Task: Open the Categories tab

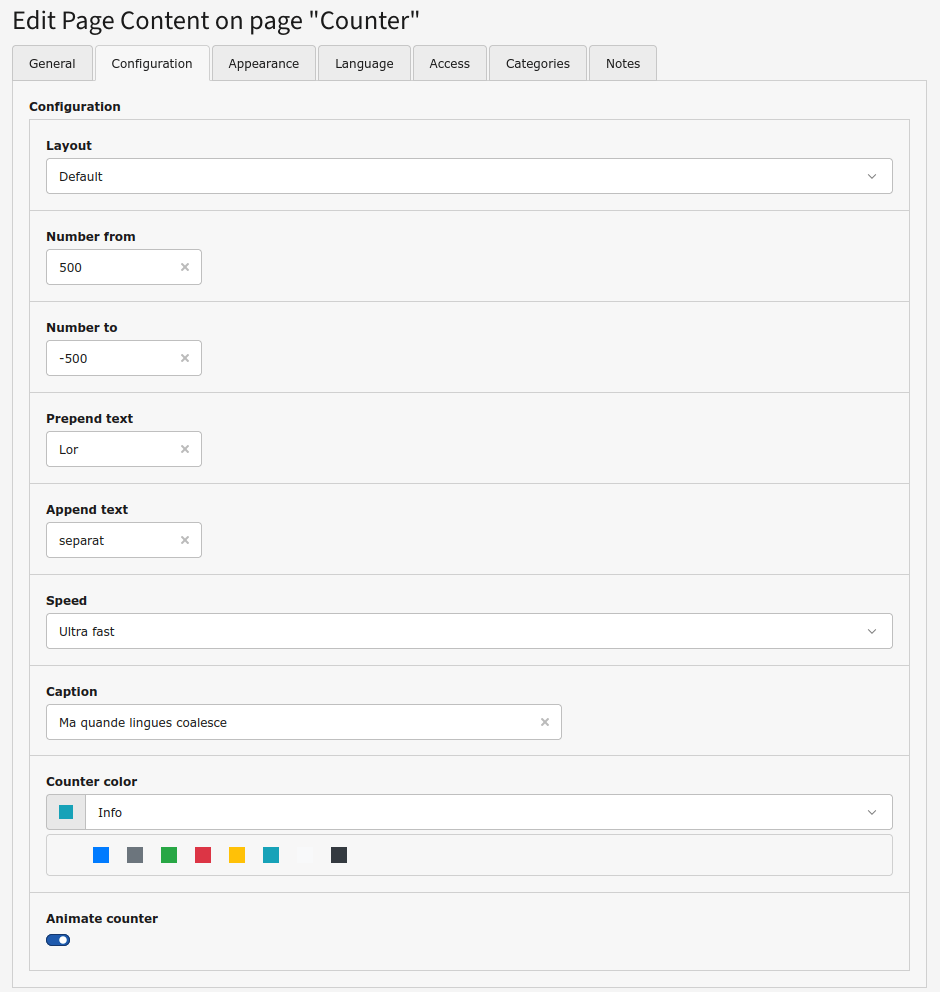Action: click(537, 63)
